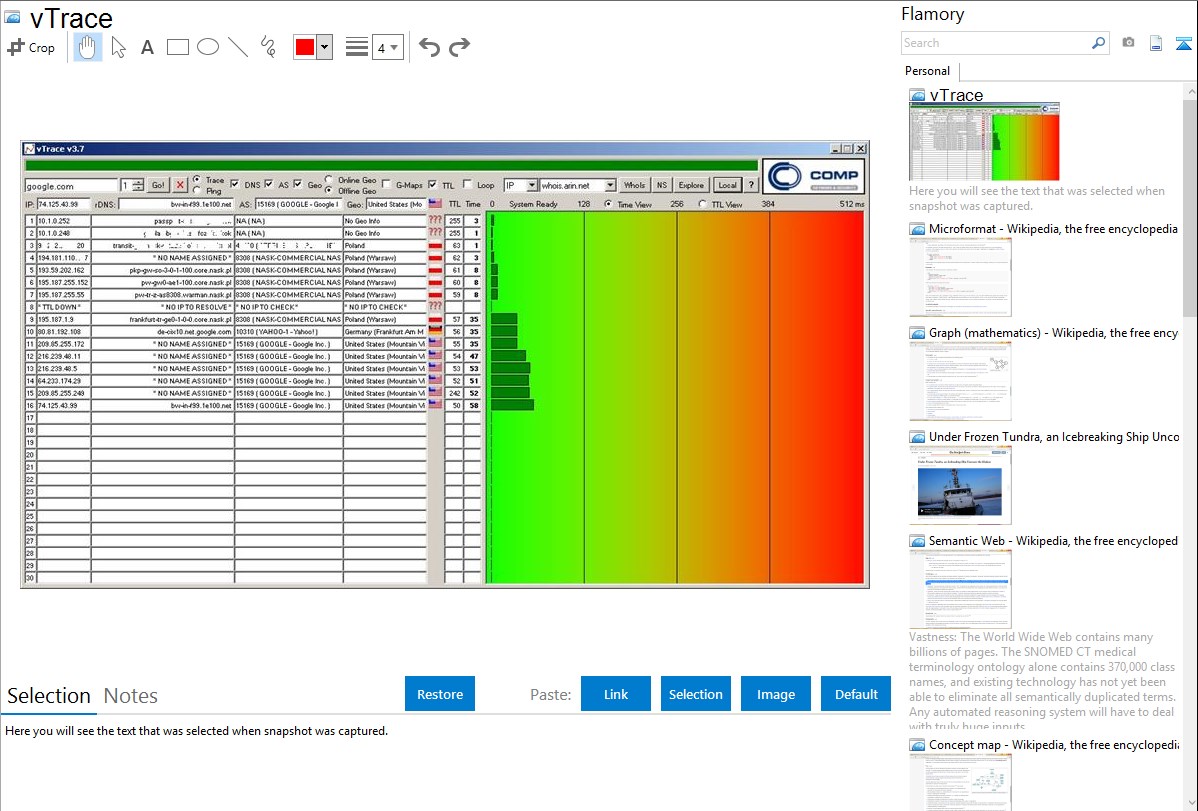Click the Default paste button

coord(856,694)
